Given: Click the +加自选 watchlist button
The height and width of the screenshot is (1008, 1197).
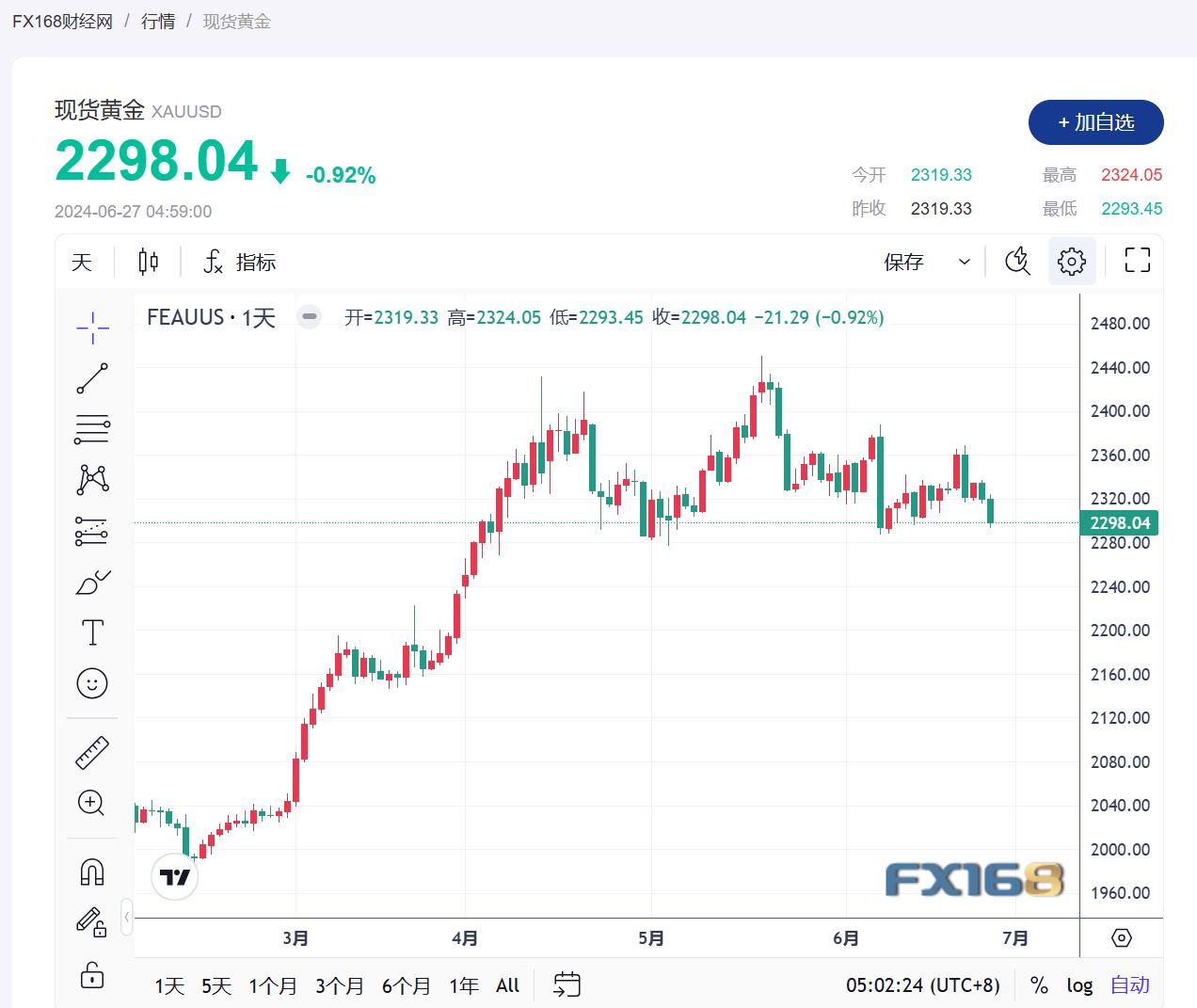Looking at the screenshot, I should click(x=1095, y=122).
